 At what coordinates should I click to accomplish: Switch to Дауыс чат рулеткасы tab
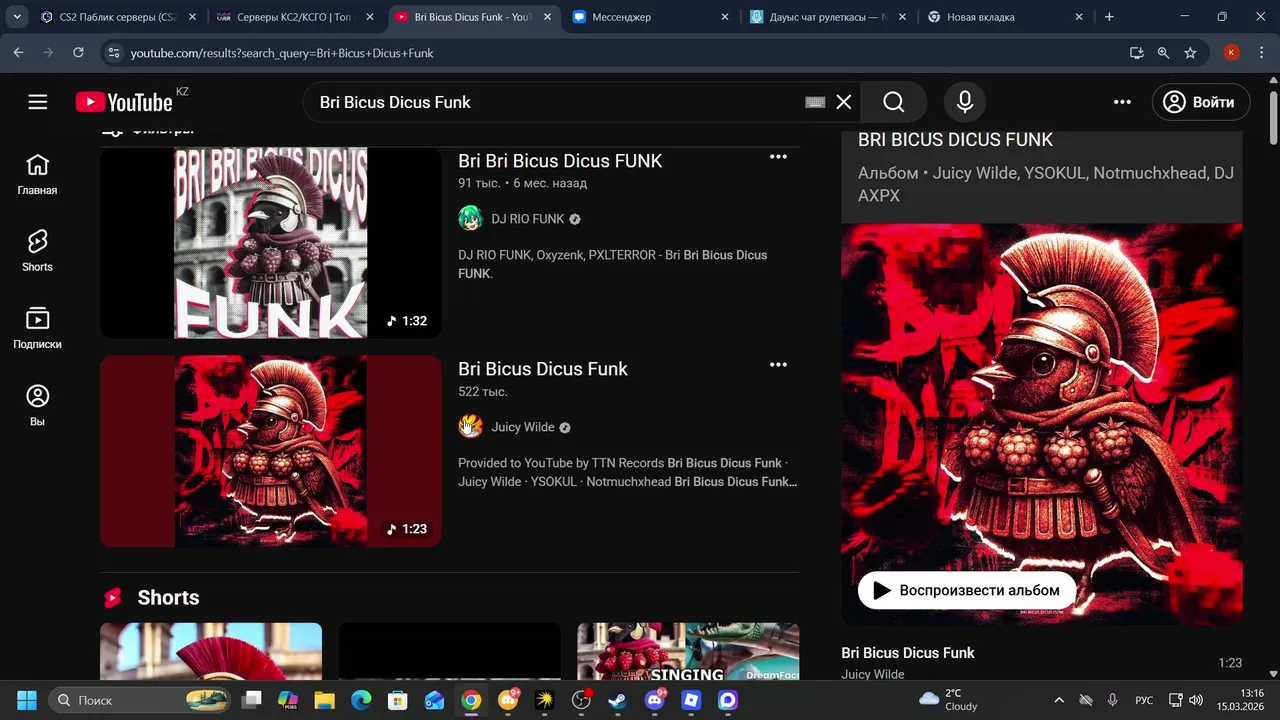[x=828, y=17]
